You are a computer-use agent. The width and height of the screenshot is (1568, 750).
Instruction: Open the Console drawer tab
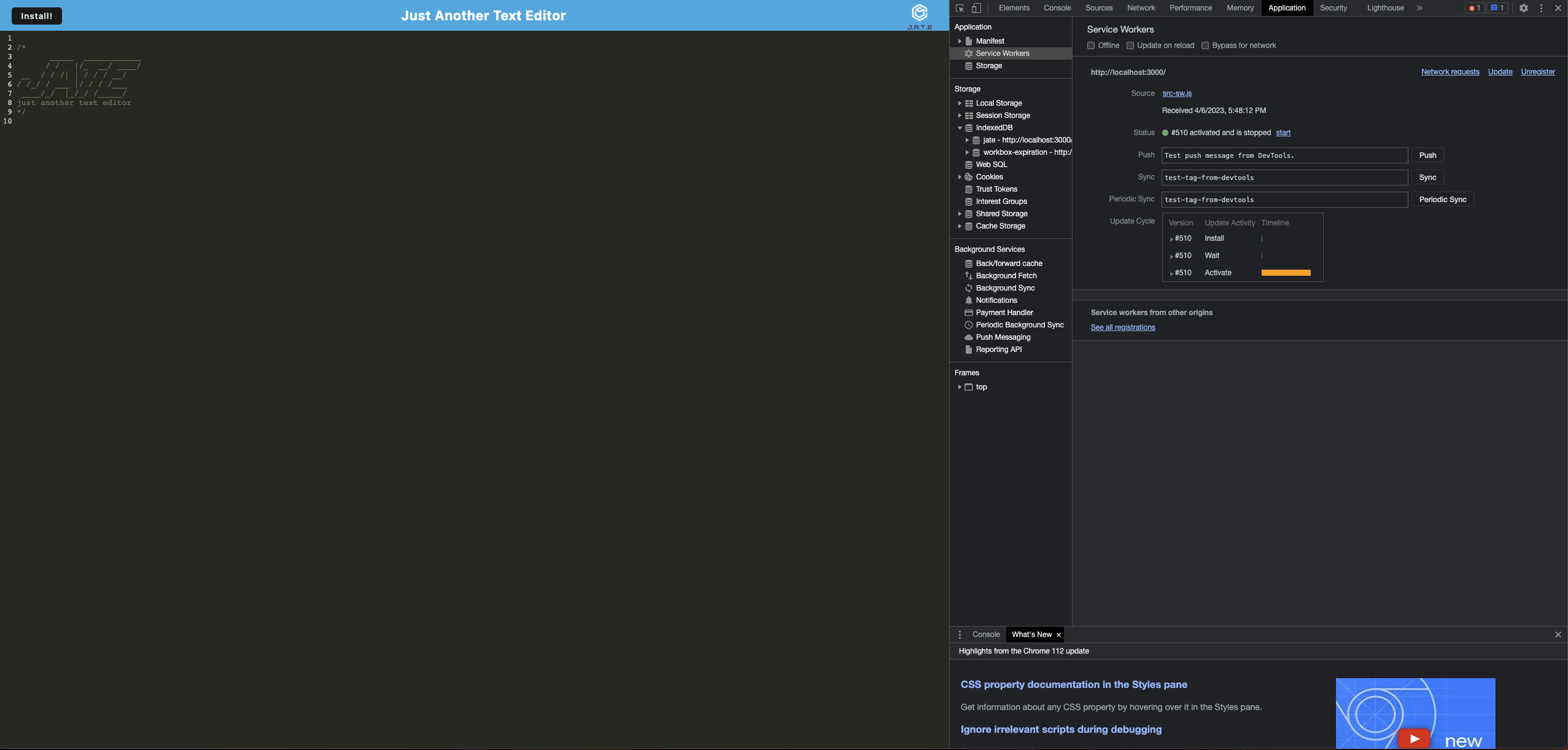985,635
